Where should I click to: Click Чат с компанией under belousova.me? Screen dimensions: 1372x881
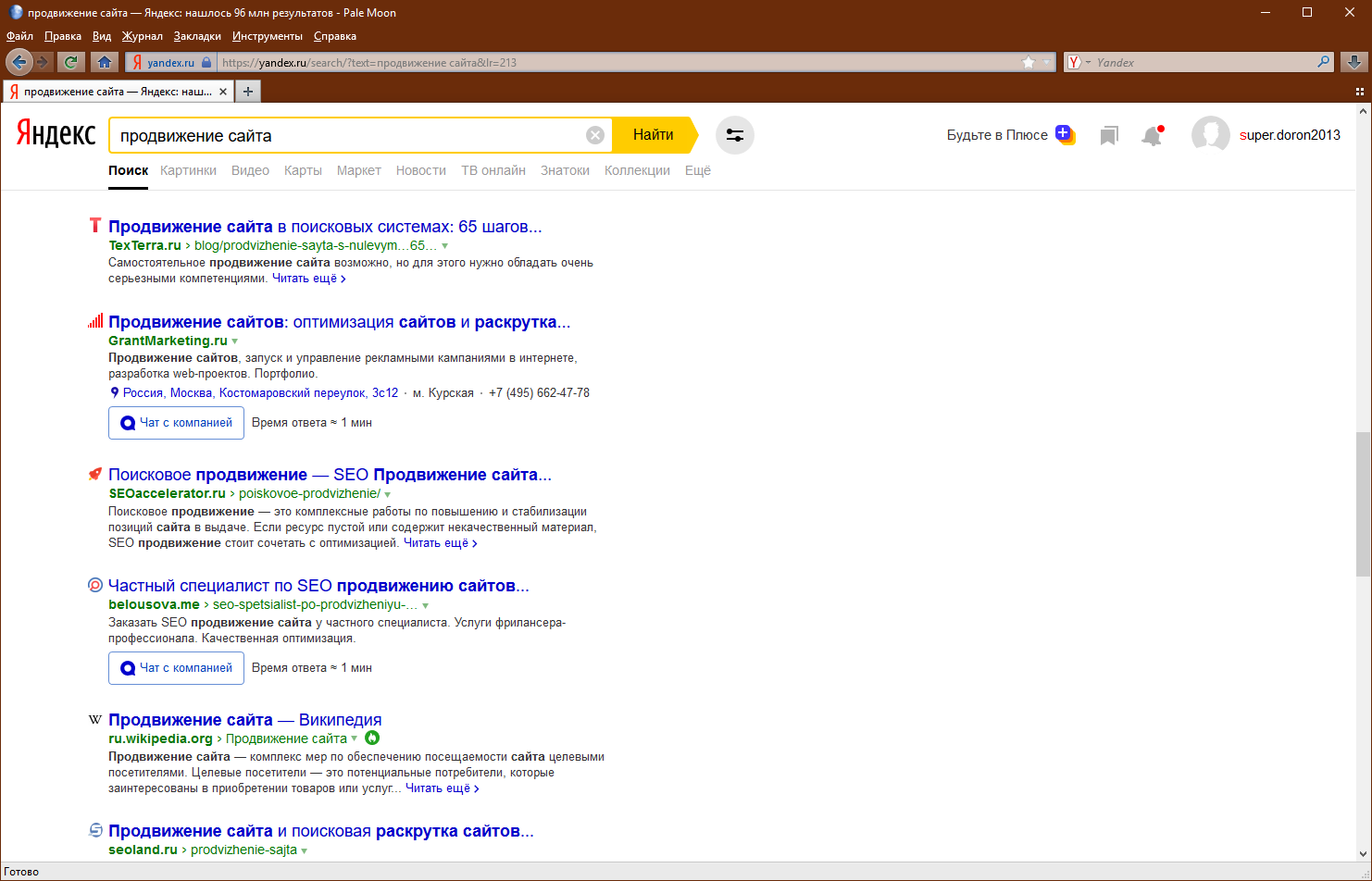click(176, 668)
